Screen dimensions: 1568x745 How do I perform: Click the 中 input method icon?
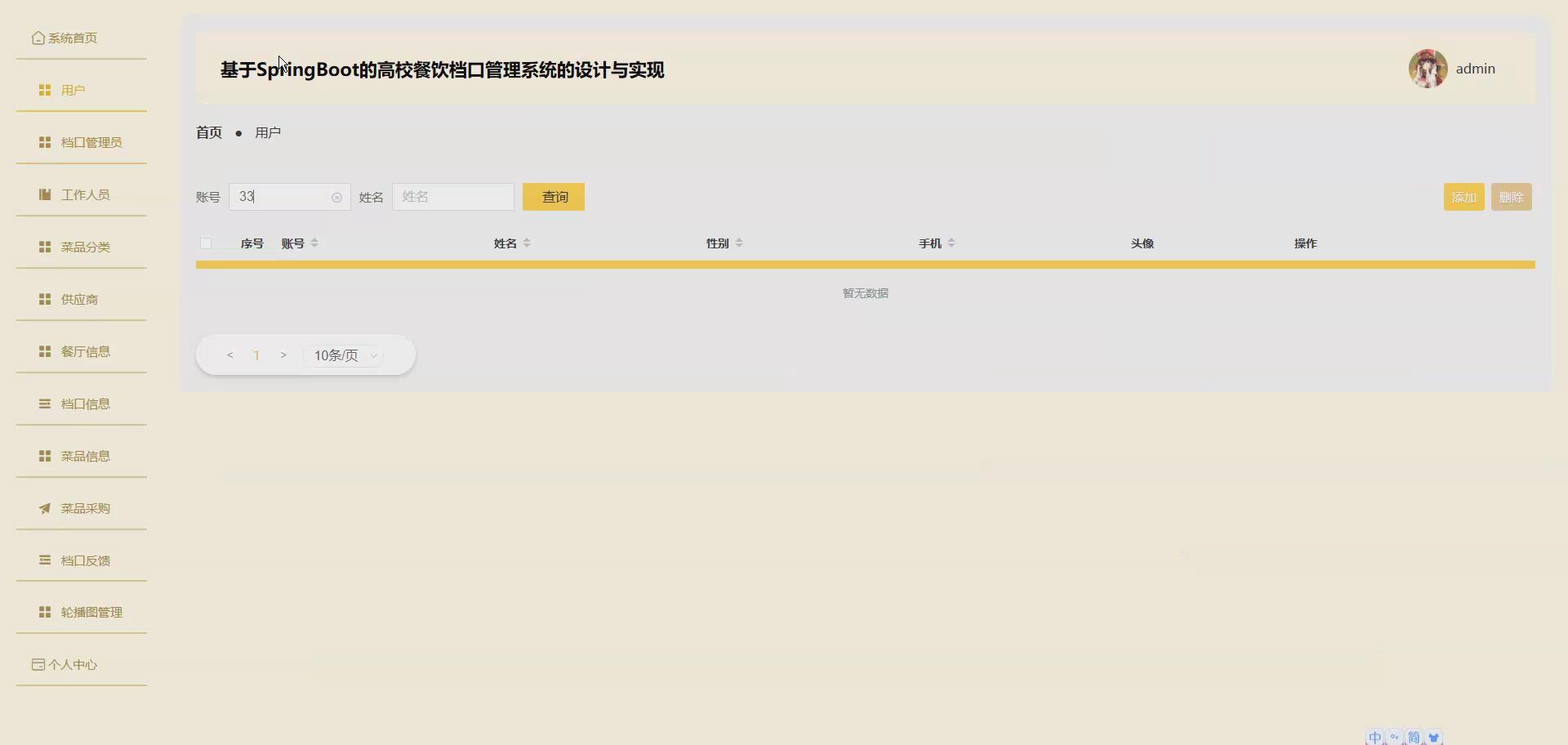pyautogui.click(x=1375, y=738)
